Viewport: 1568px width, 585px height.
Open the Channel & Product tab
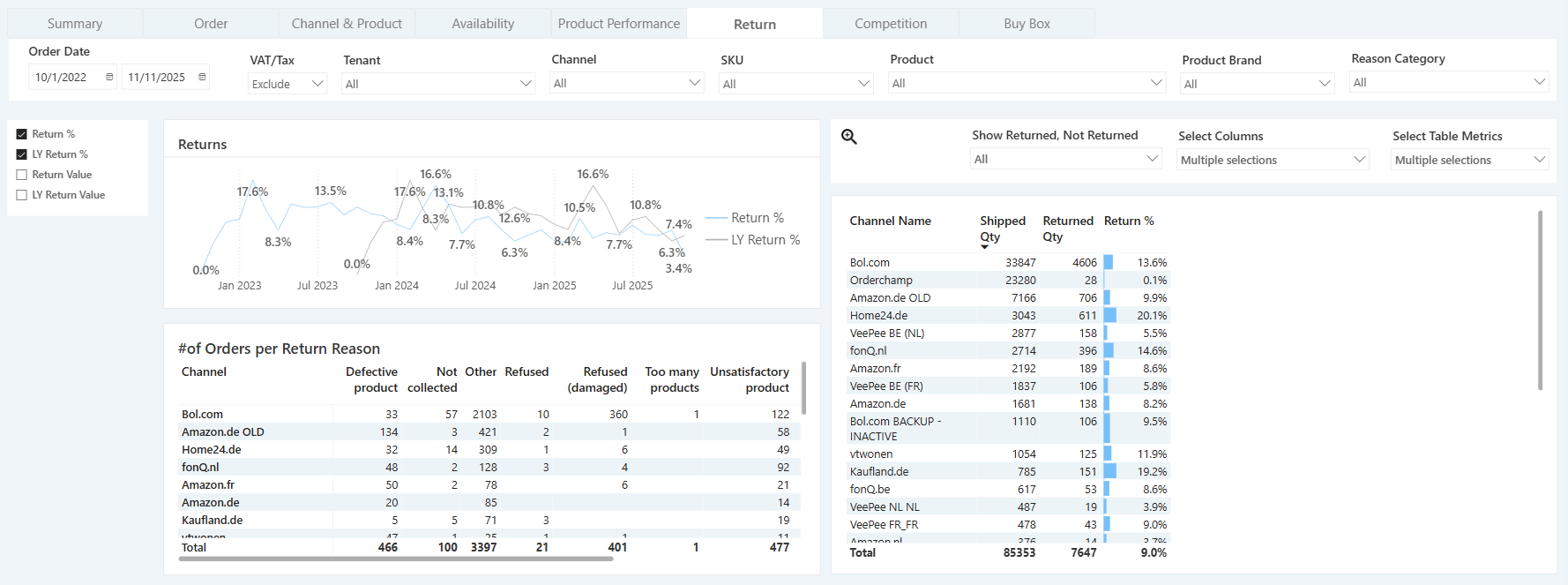coord(347,24)
